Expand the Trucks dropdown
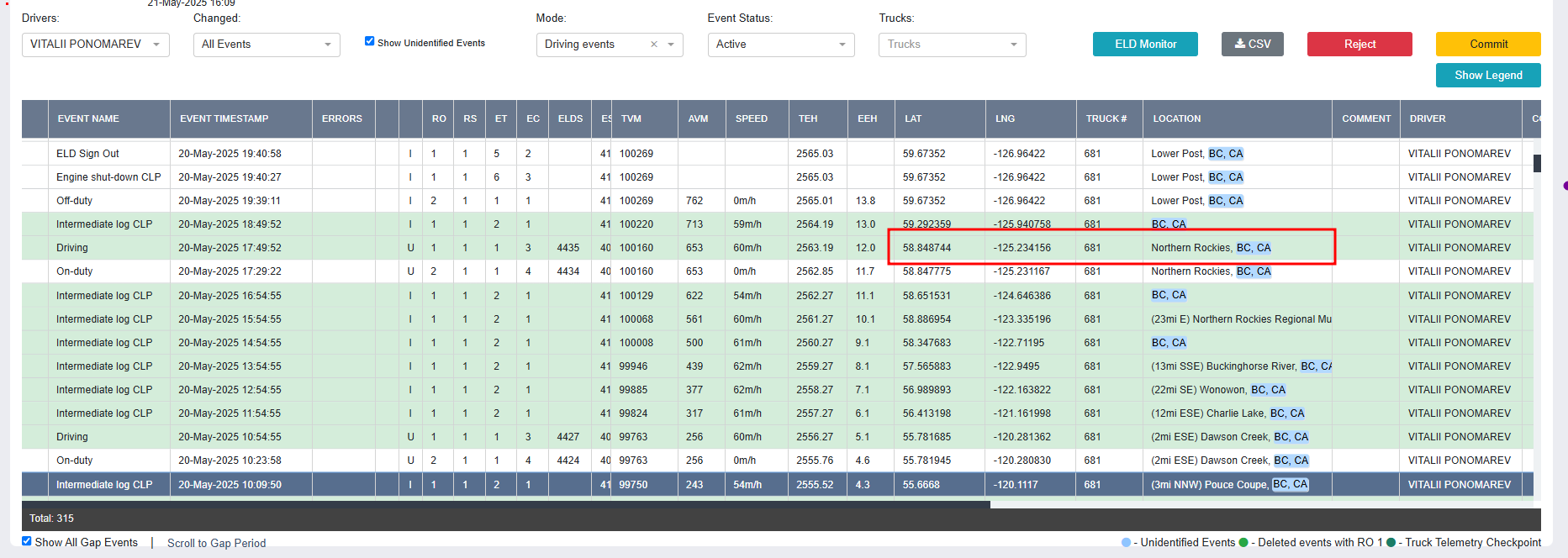Image resolution: width=1568 pixels, height=558 pixels. pos(952,45)
